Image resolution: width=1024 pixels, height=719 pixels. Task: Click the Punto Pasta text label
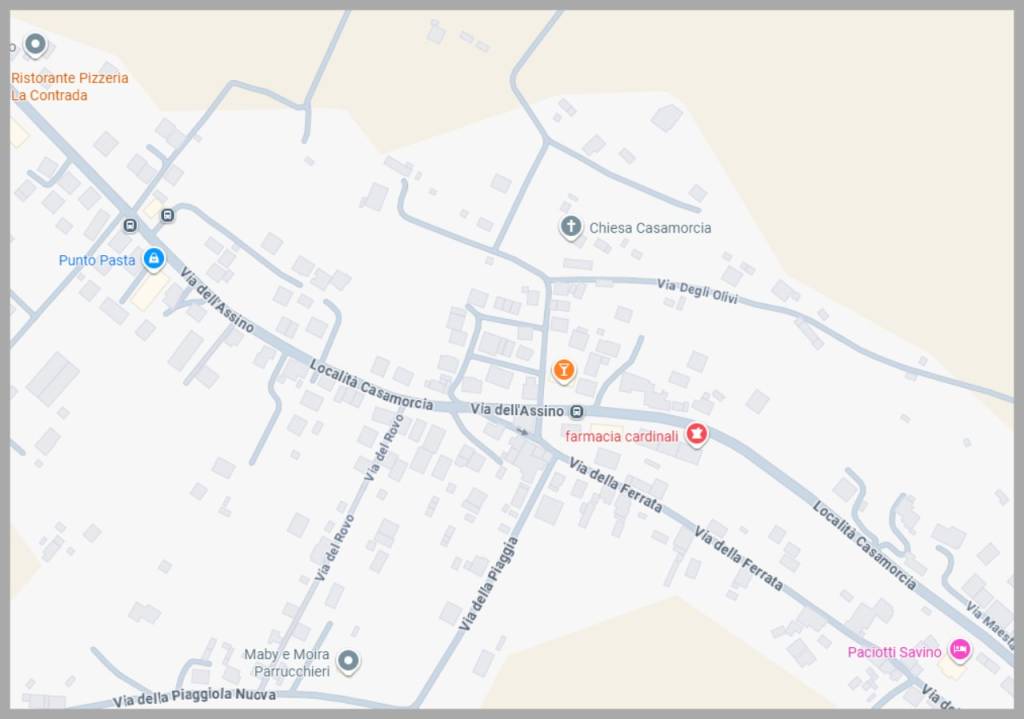click(97, 260)
